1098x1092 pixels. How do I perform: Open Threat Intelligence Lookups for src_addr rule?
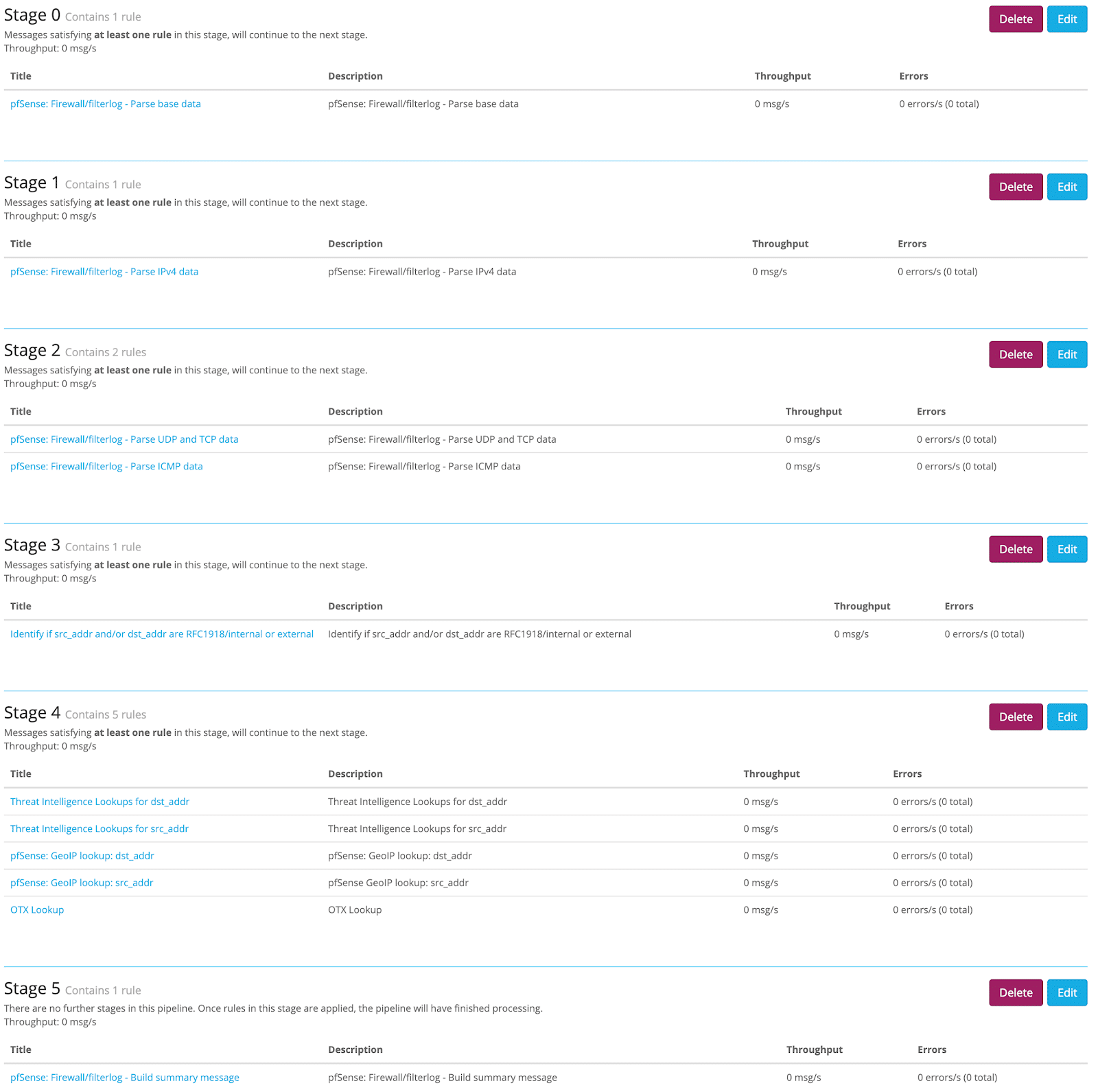coord(99,828)
